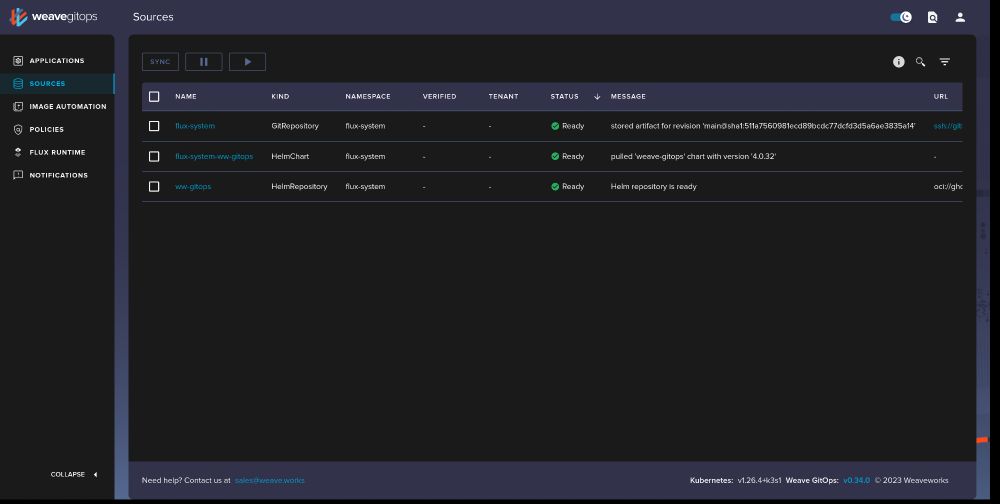Sort by Namespace column header

[x=368, y=96]
